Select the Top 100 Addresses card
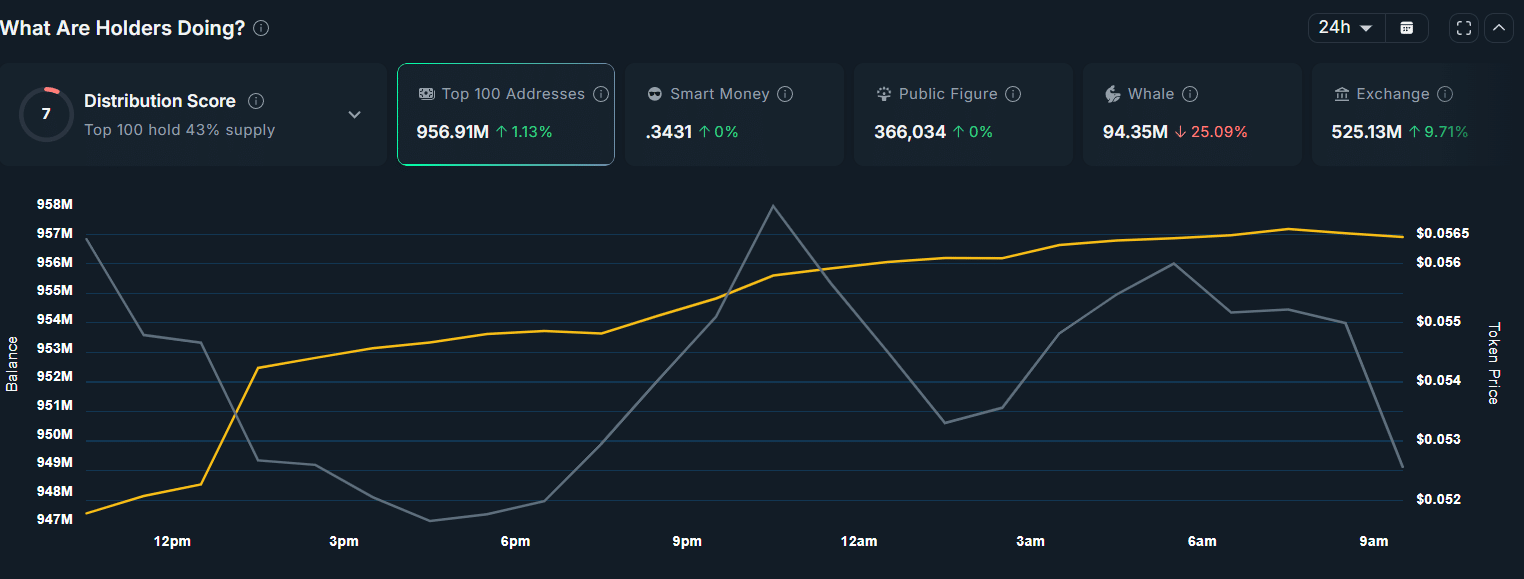This screenshot has width=1524, height=579. (x=505, y=114)
